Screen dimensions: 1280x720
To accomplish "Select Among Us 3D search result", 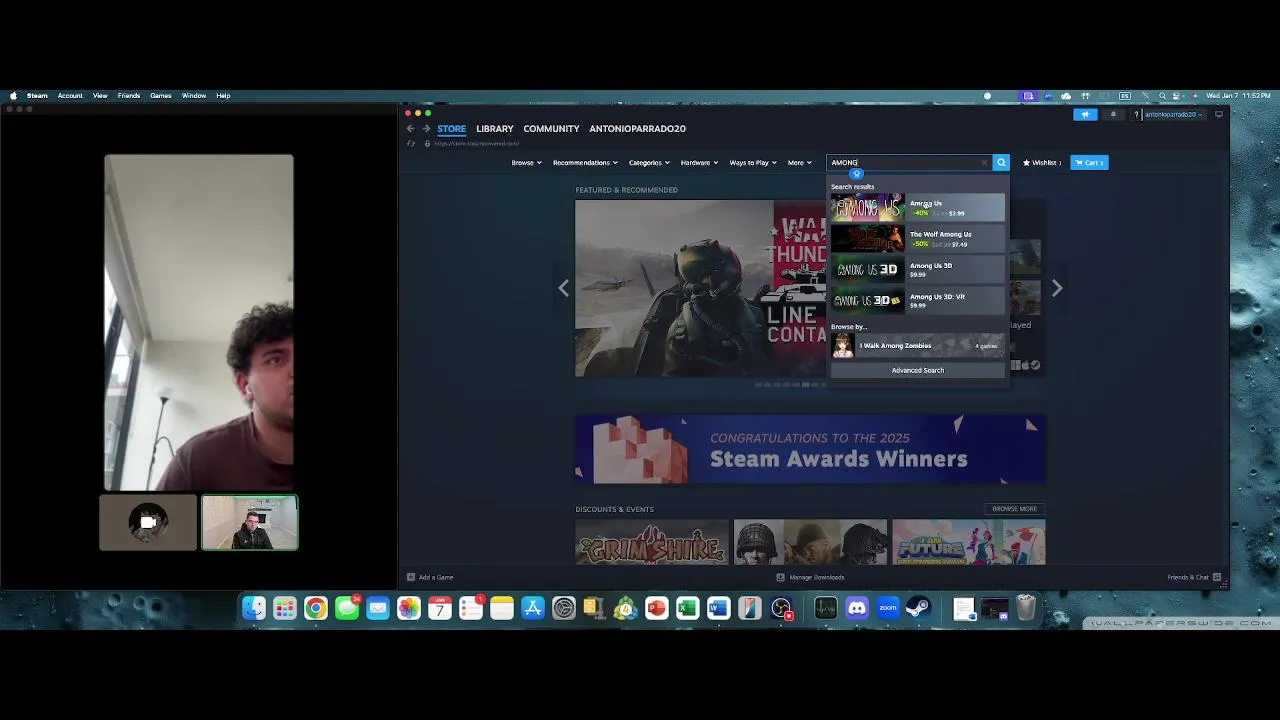I will [917, 270].
